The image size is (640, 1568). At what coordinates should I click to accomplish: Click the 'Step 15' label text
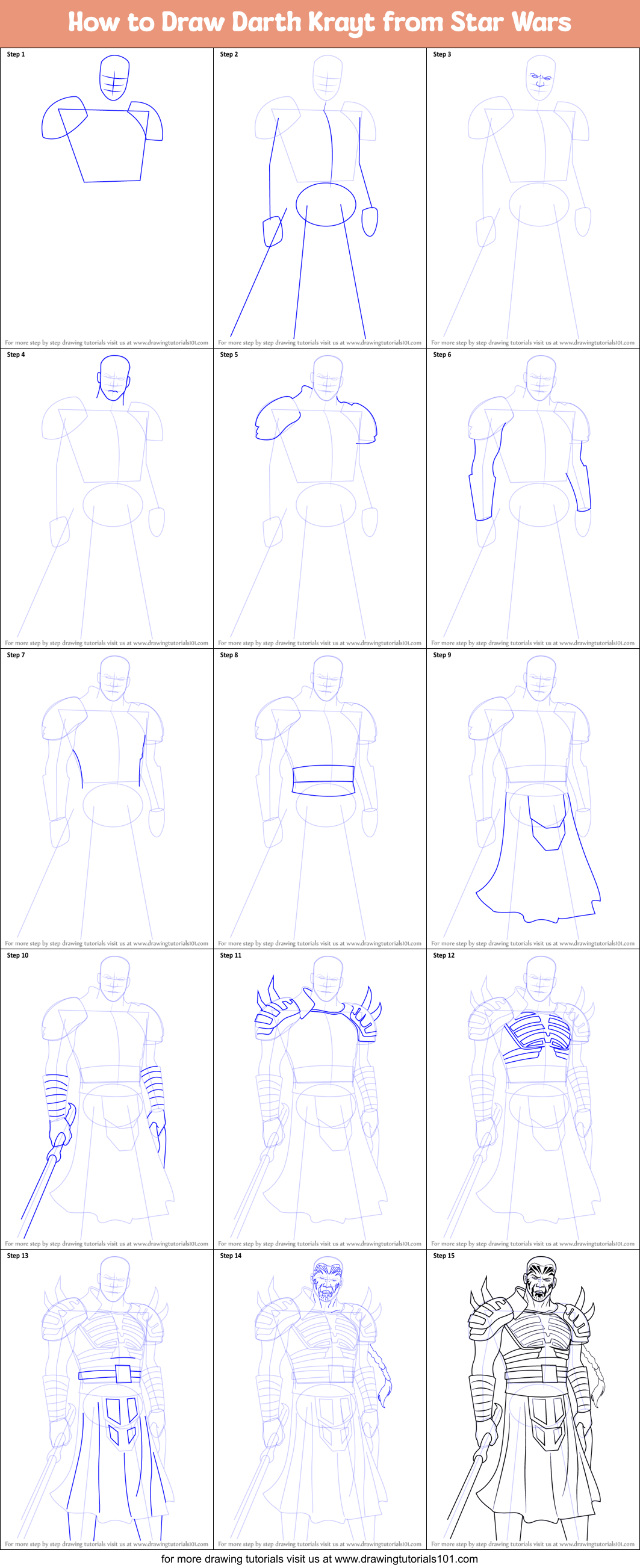pos(444,1256)
